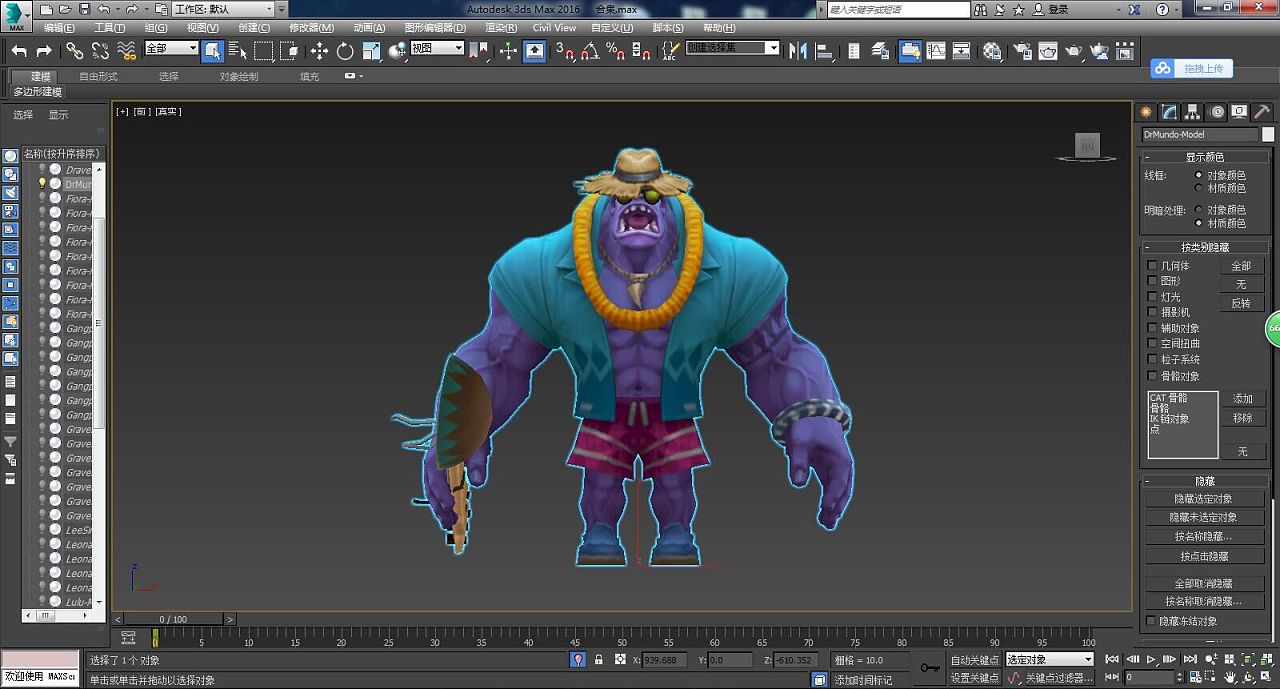Enable the 辅助对象 hide checkbox
1280x689 pixels.
[x=1152, y=328]
